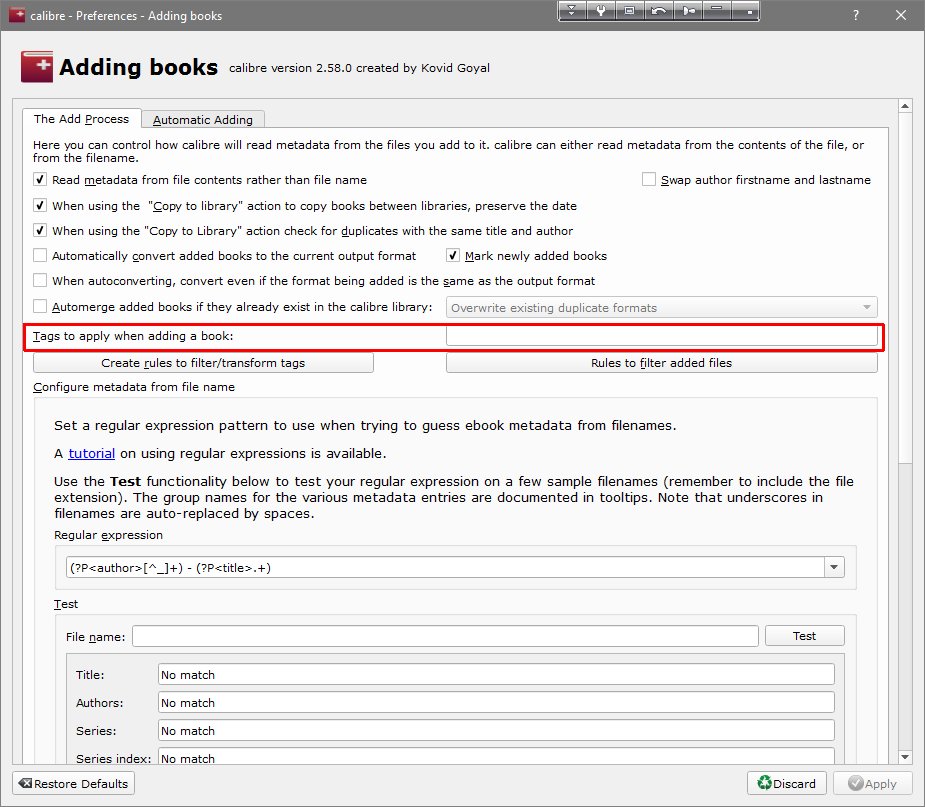Click Tags to apply when adding a book field
Image resolution: width=925 pixels, height=807 pixels.
pyautogui.click(x=661, y=336)
